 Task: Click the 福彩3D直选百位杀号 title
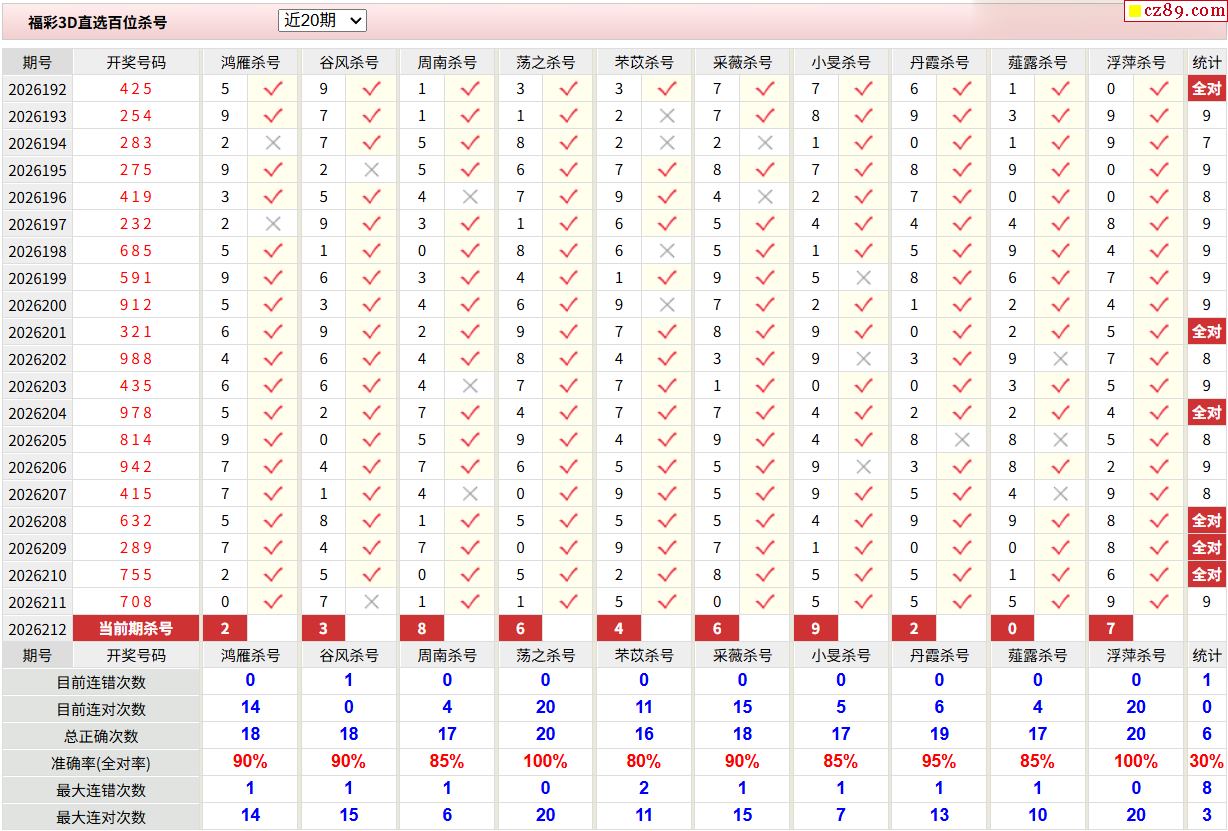click(98, 21)
